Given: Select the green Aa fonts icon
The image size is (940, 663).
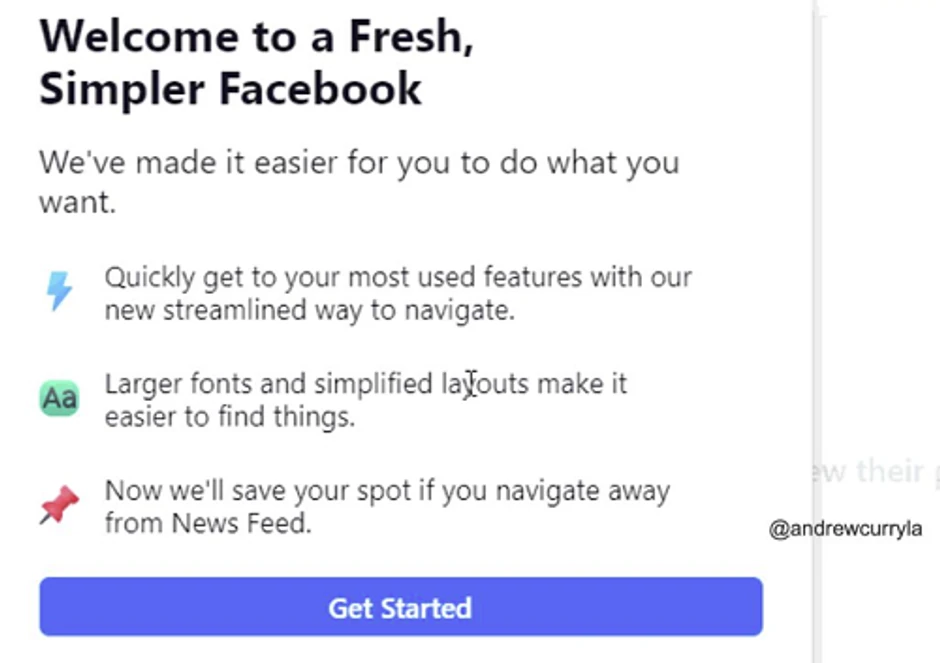Looking at the screenshot, I should point(59,399).
